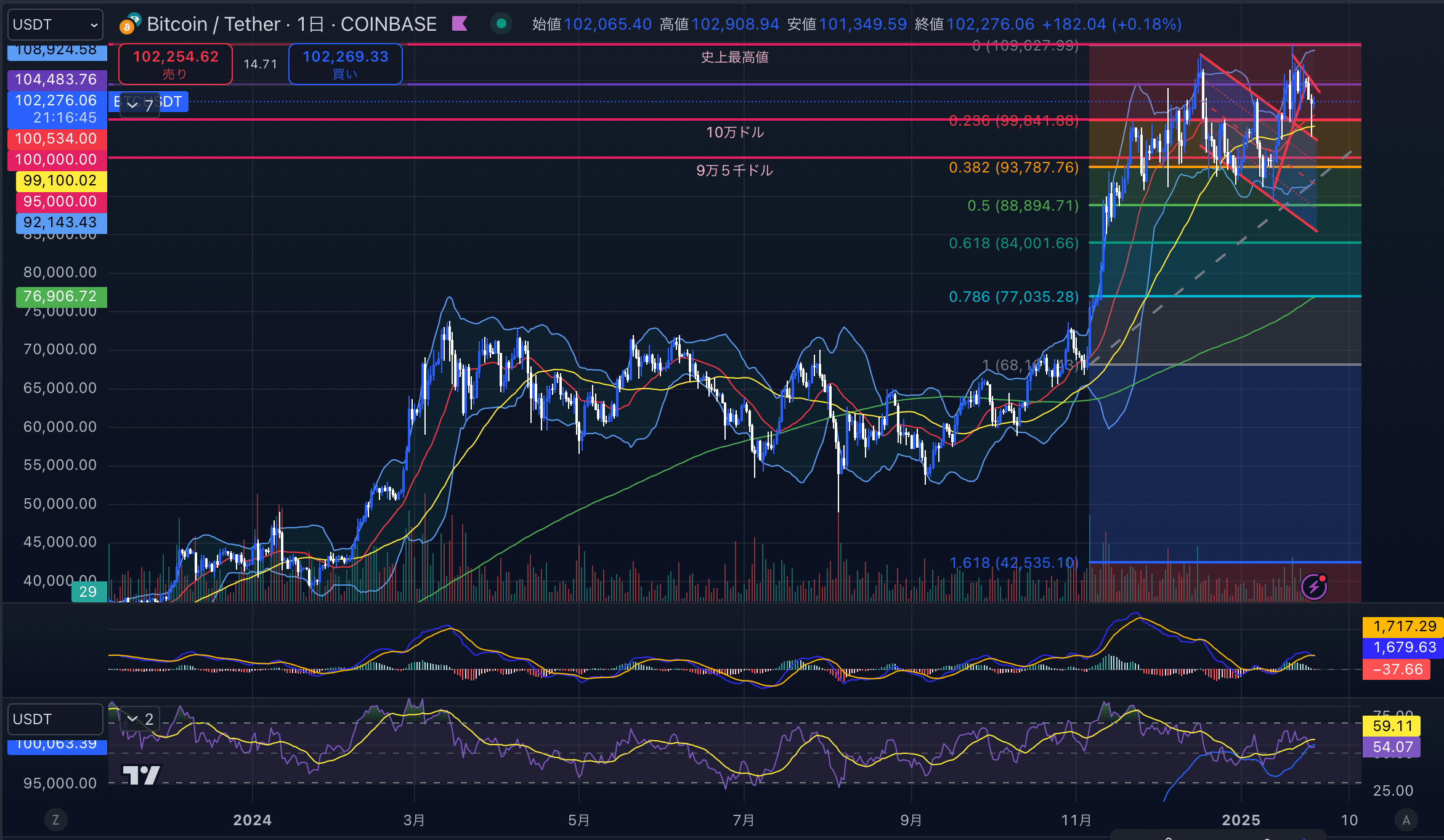1444x840 pixels.
Task: Collapse the indicator legend showing 7
Action: [x=139, y=105]
